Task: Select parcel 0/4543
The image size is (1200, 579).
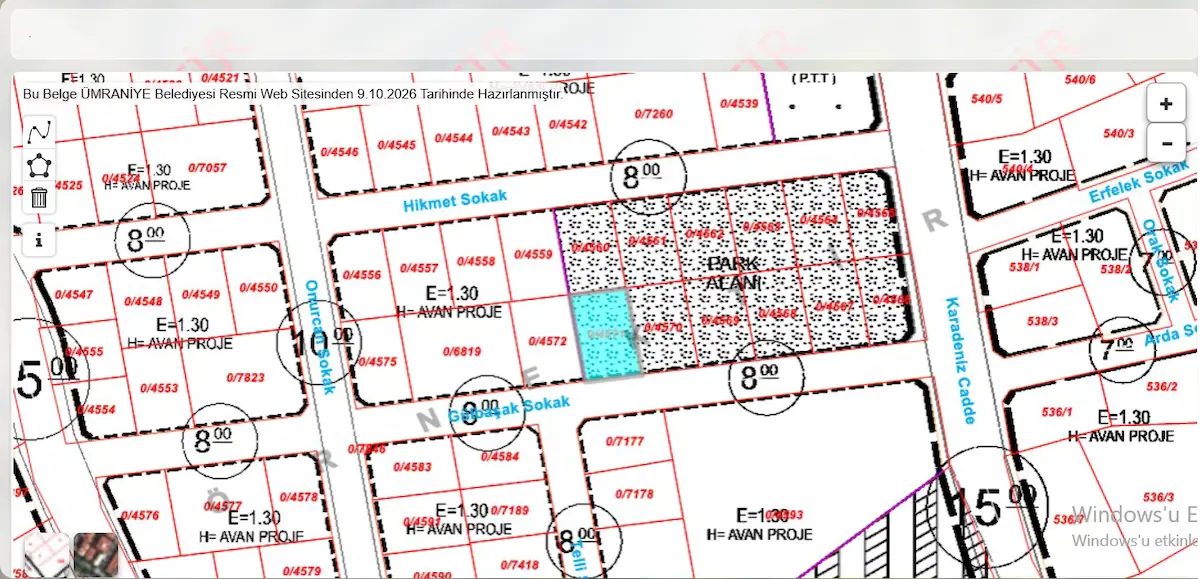Action: pyautogui.click(x=511, y=131)
